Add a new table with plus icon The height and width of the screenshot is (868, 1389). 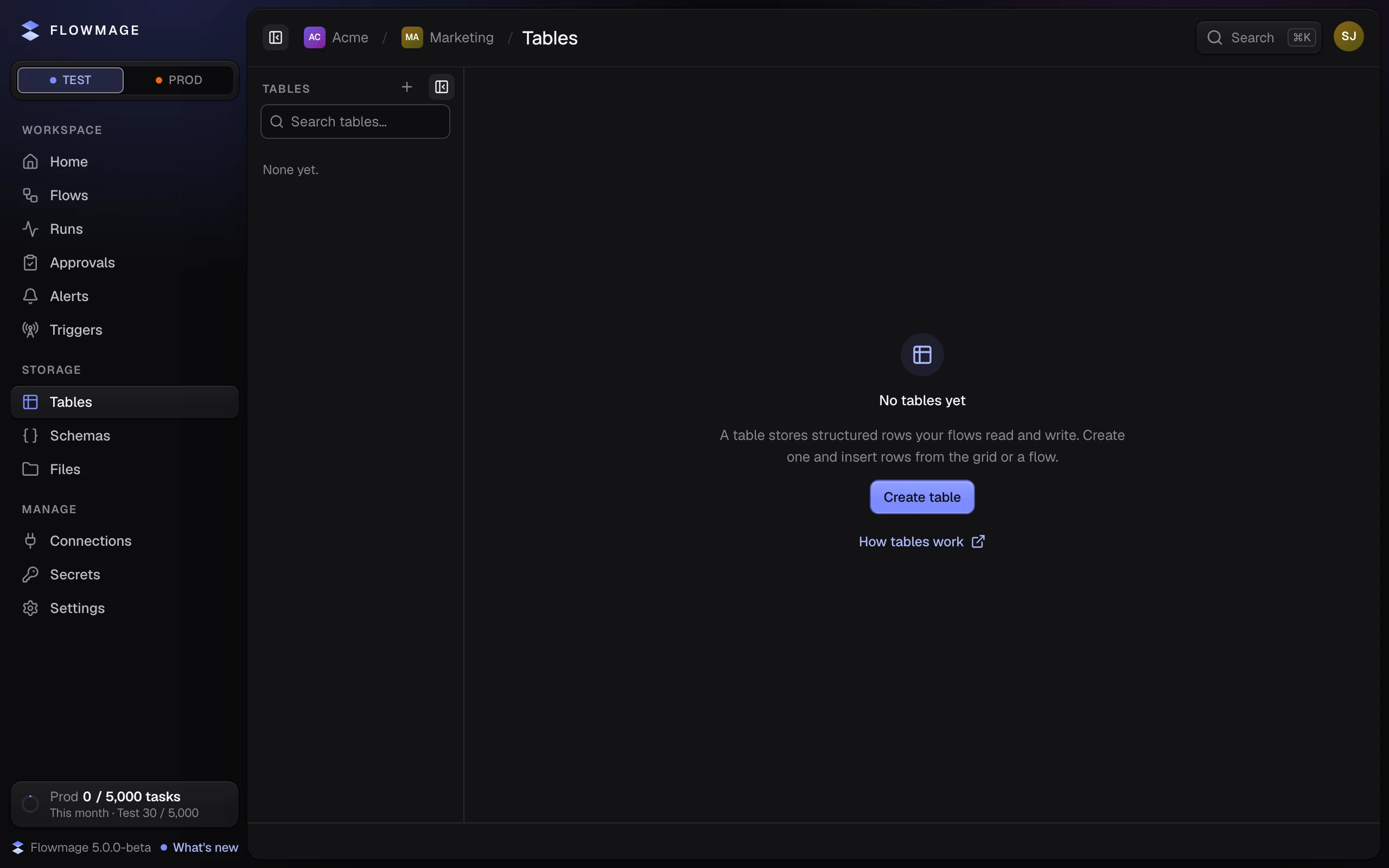tap(407, 87)
